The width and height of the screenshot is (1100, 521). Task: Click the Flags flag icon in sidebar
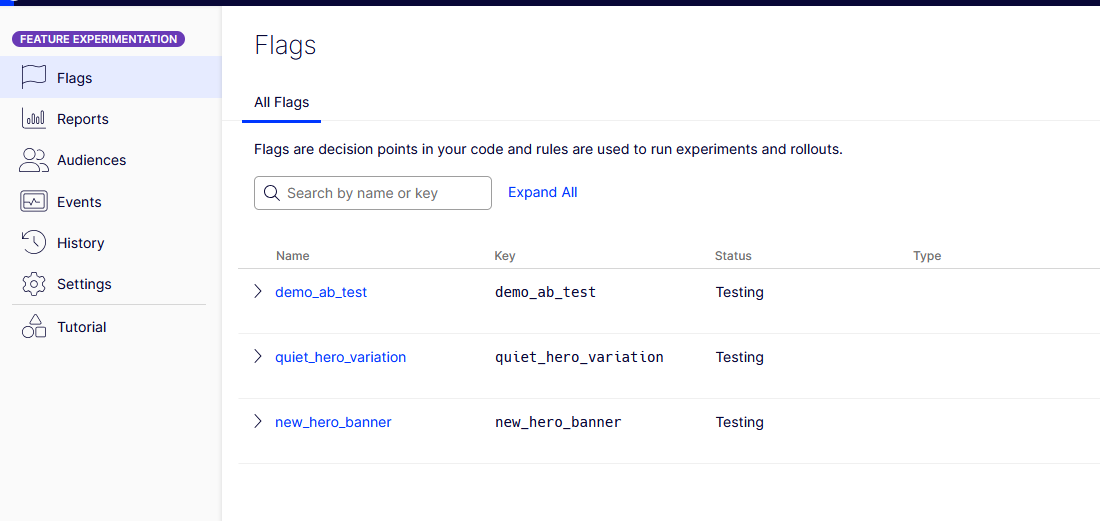[x=34, y=77]
